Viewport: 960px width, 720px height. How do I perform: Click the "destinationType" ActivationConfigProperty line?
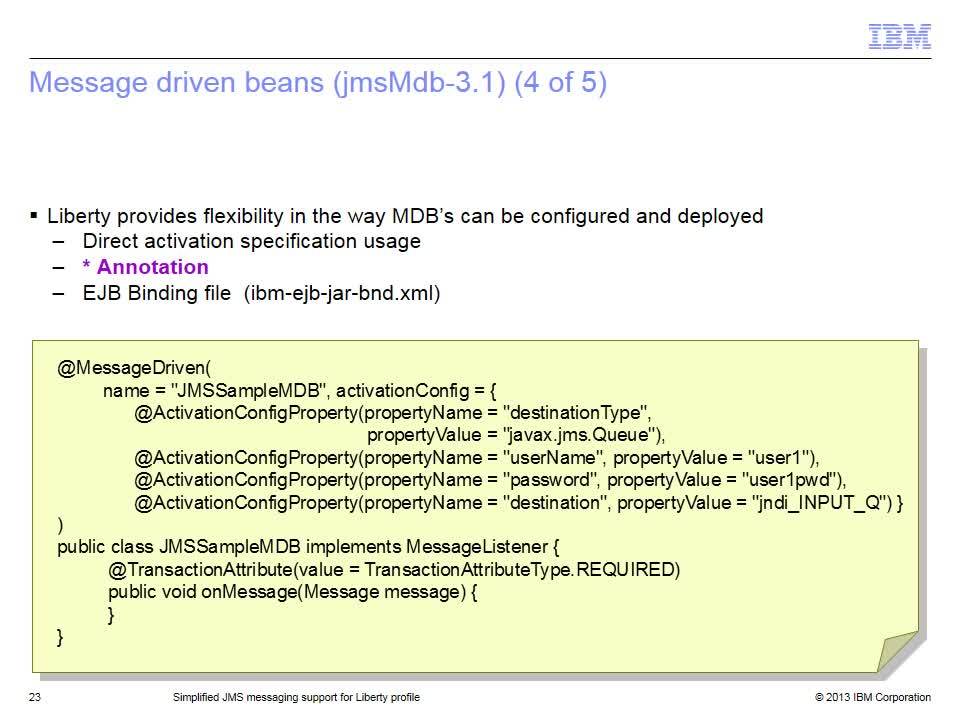point(393,413)
